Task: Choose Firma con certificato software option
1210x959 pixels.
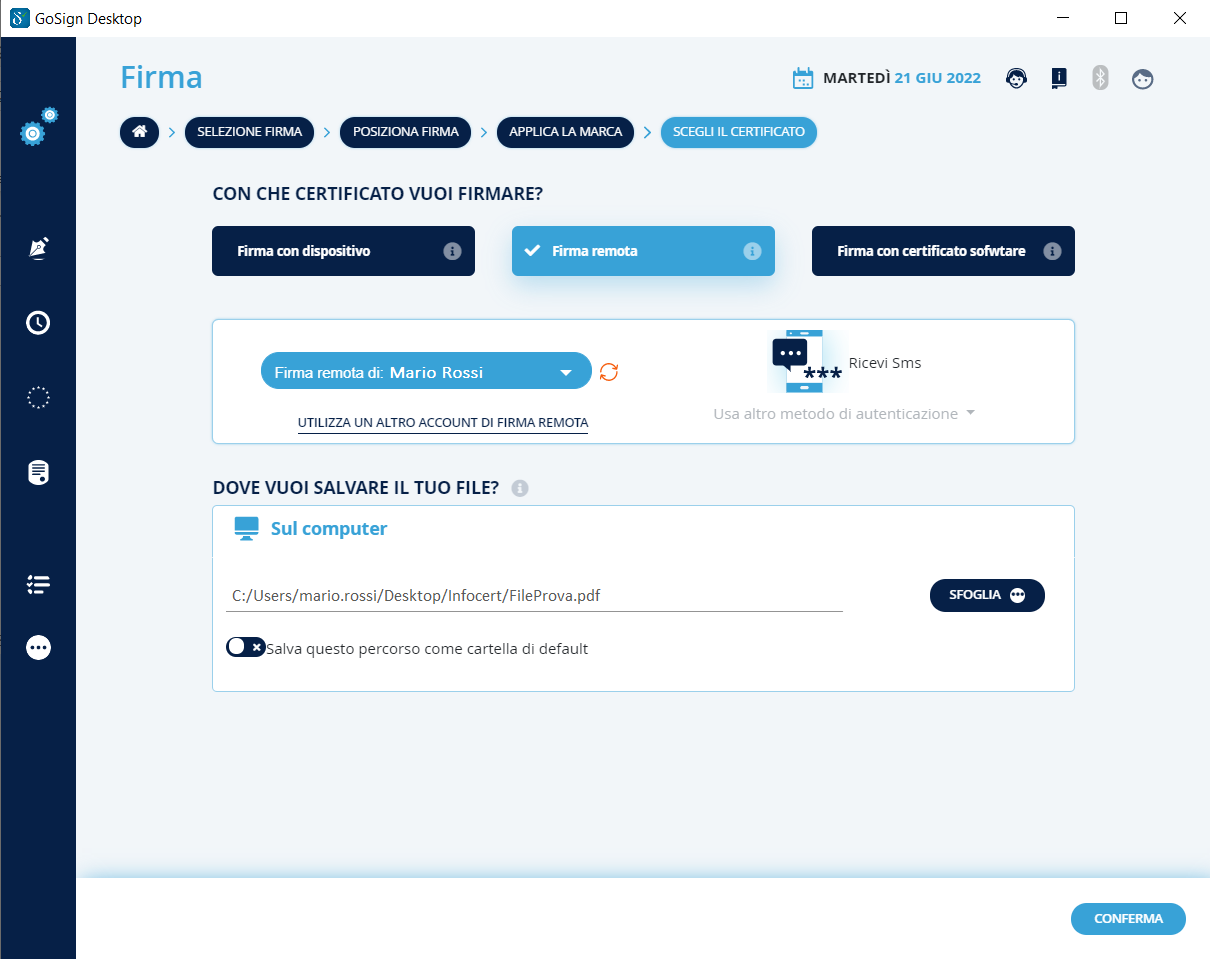Action: pos(943,251)
